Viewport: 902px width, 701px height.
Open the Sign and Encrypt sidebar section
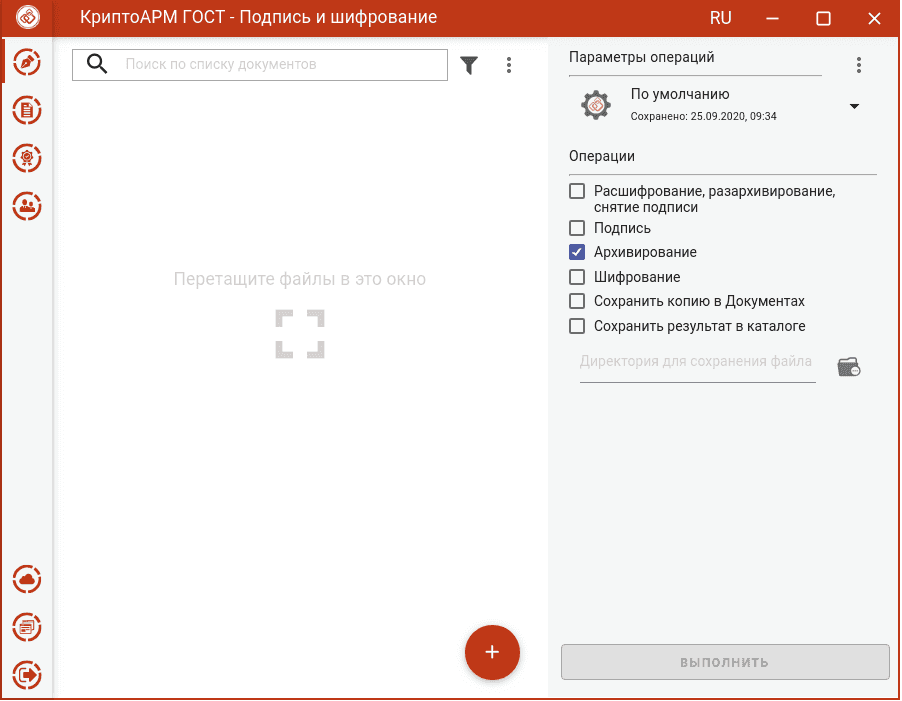click(27, 62)
